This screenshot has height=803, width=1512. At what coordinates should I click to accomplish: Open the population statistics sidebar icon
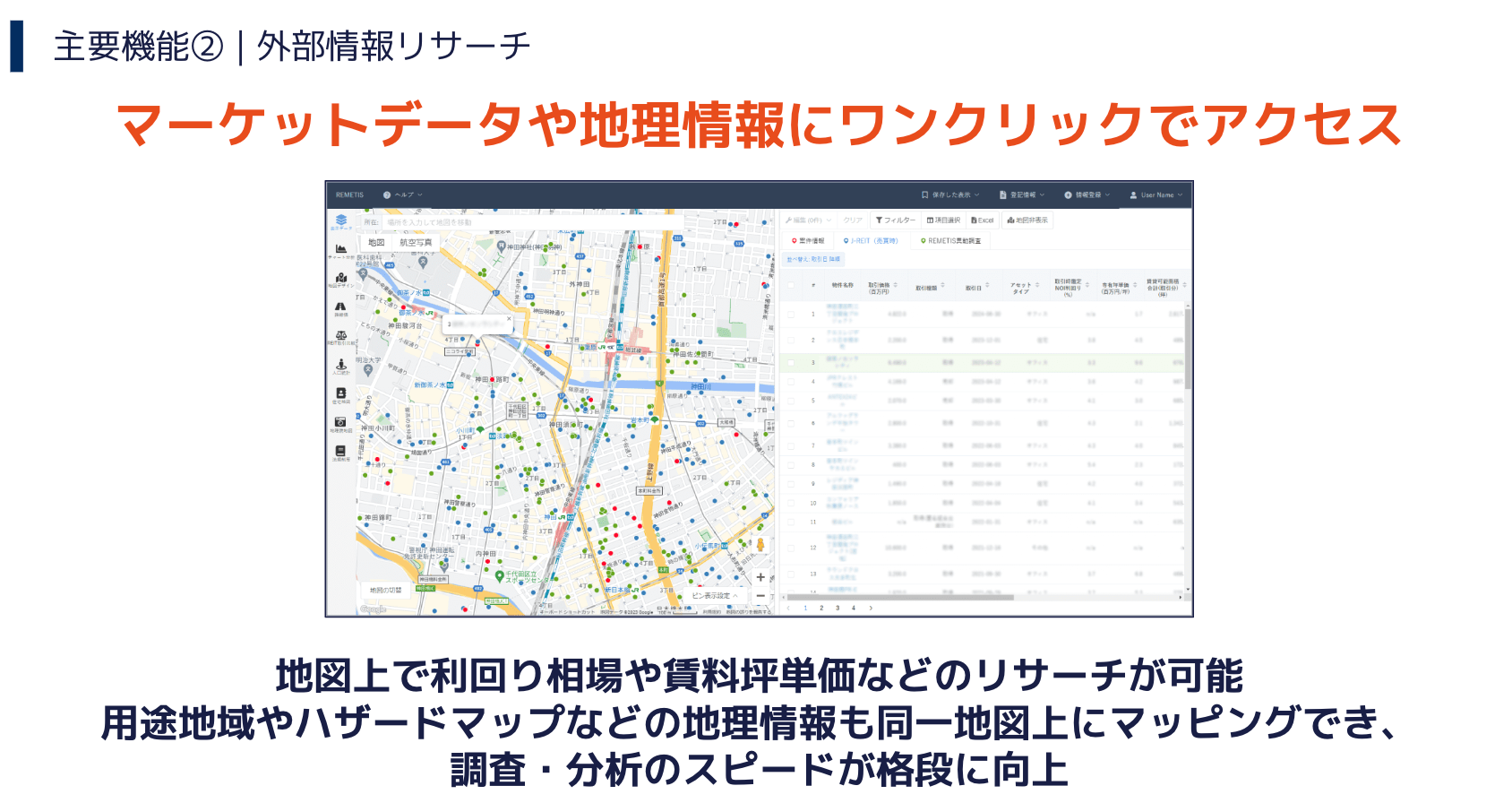pyautogui.click(x=341, y=366)
